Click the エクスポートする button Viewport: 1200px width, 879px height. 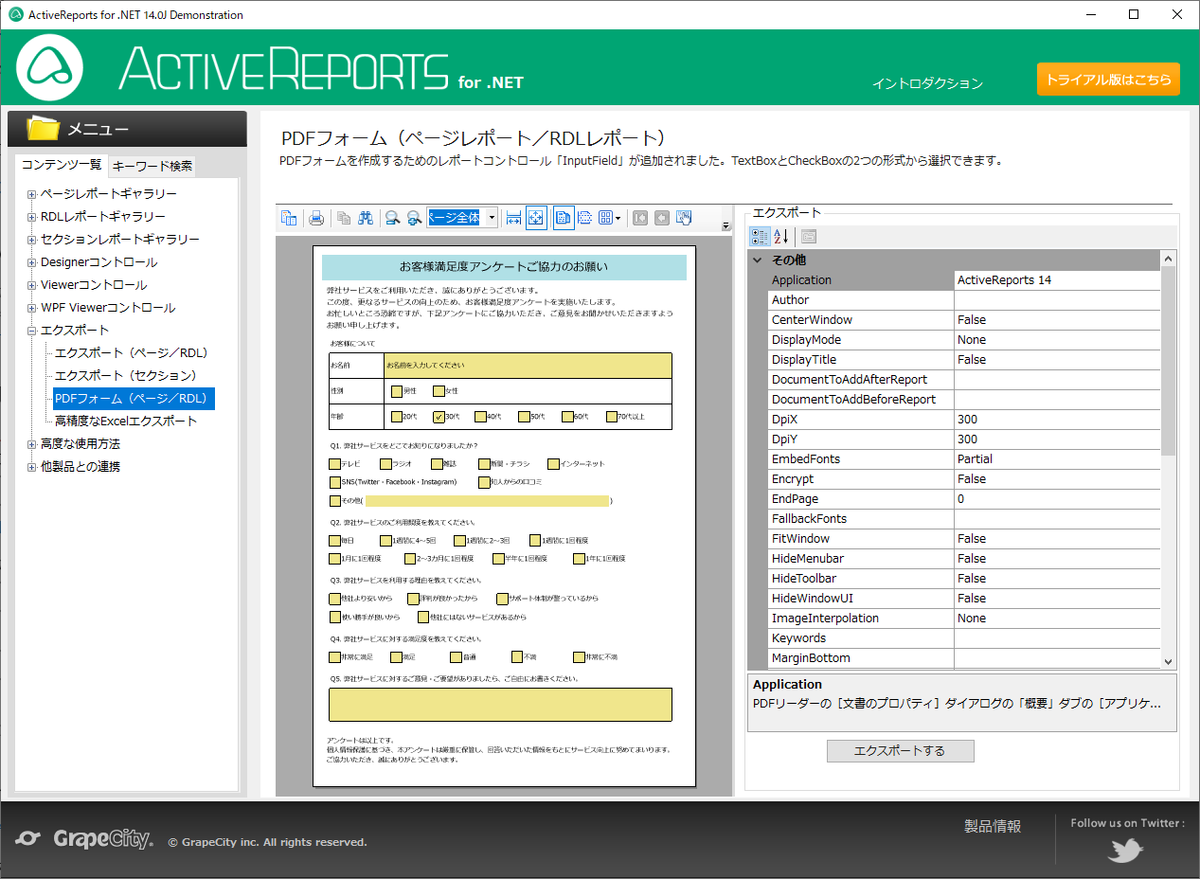click(900, 750)
